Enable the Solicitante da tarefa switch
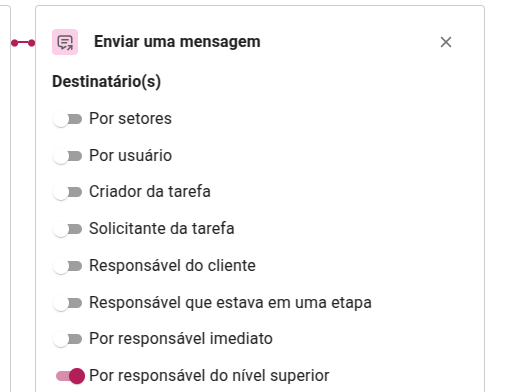The width and height of the screenshot is (524, 392). (x=68, y=229)
